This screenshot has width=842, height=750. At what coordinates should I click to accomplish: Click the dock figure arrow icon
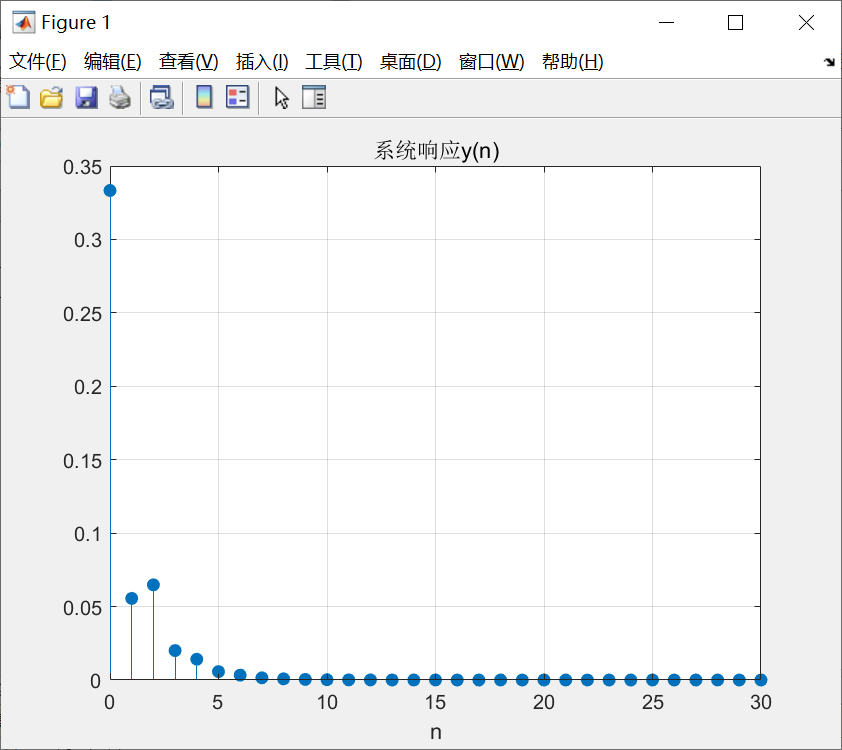pyautogui.click(x=829, y=62)
